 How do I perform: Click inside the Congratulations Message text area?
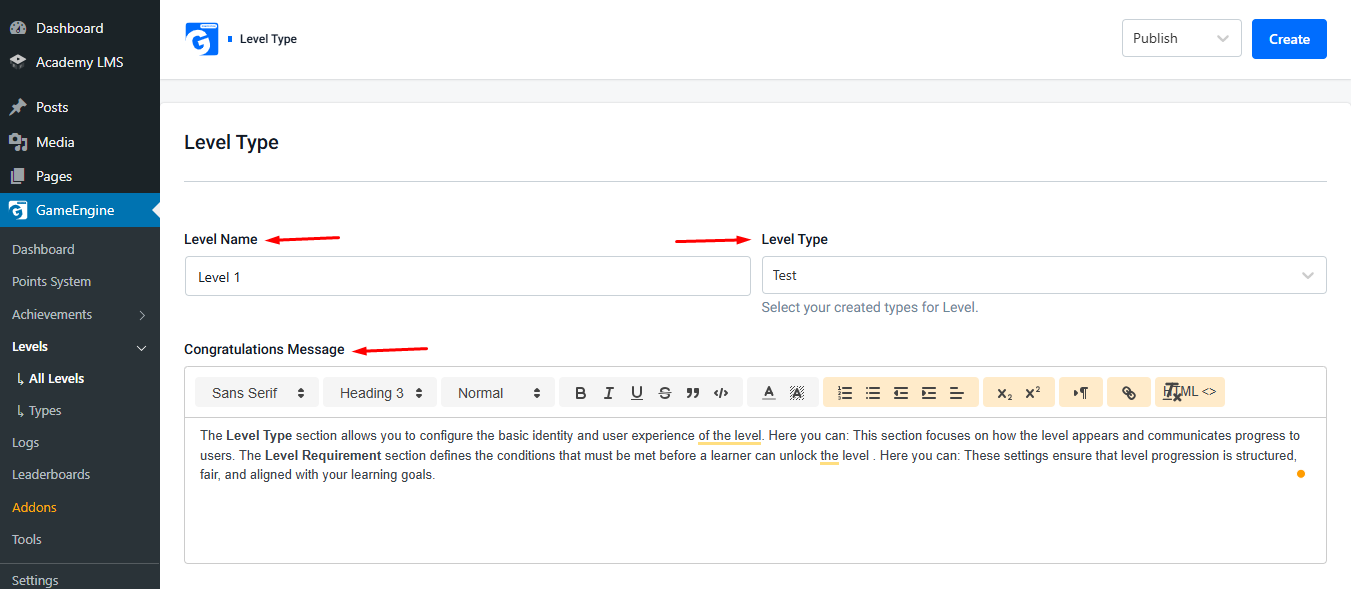click(x=755, y=490)
